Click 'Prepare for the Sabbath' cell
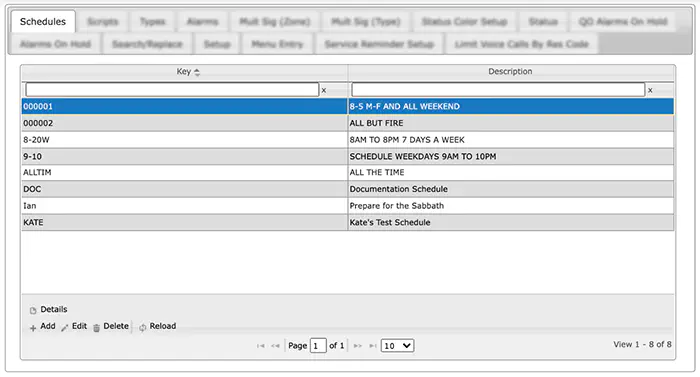700x377 pixels. [x=511, y=206]
